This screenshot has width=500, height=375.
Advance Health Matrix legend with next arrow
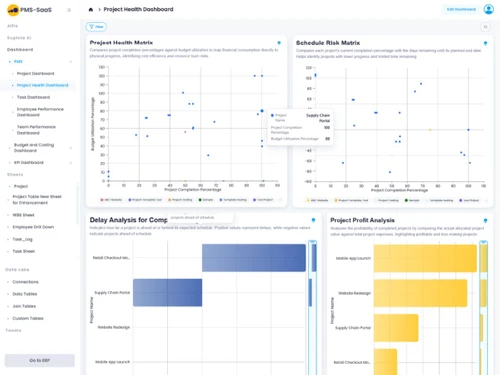coord(280,200)
